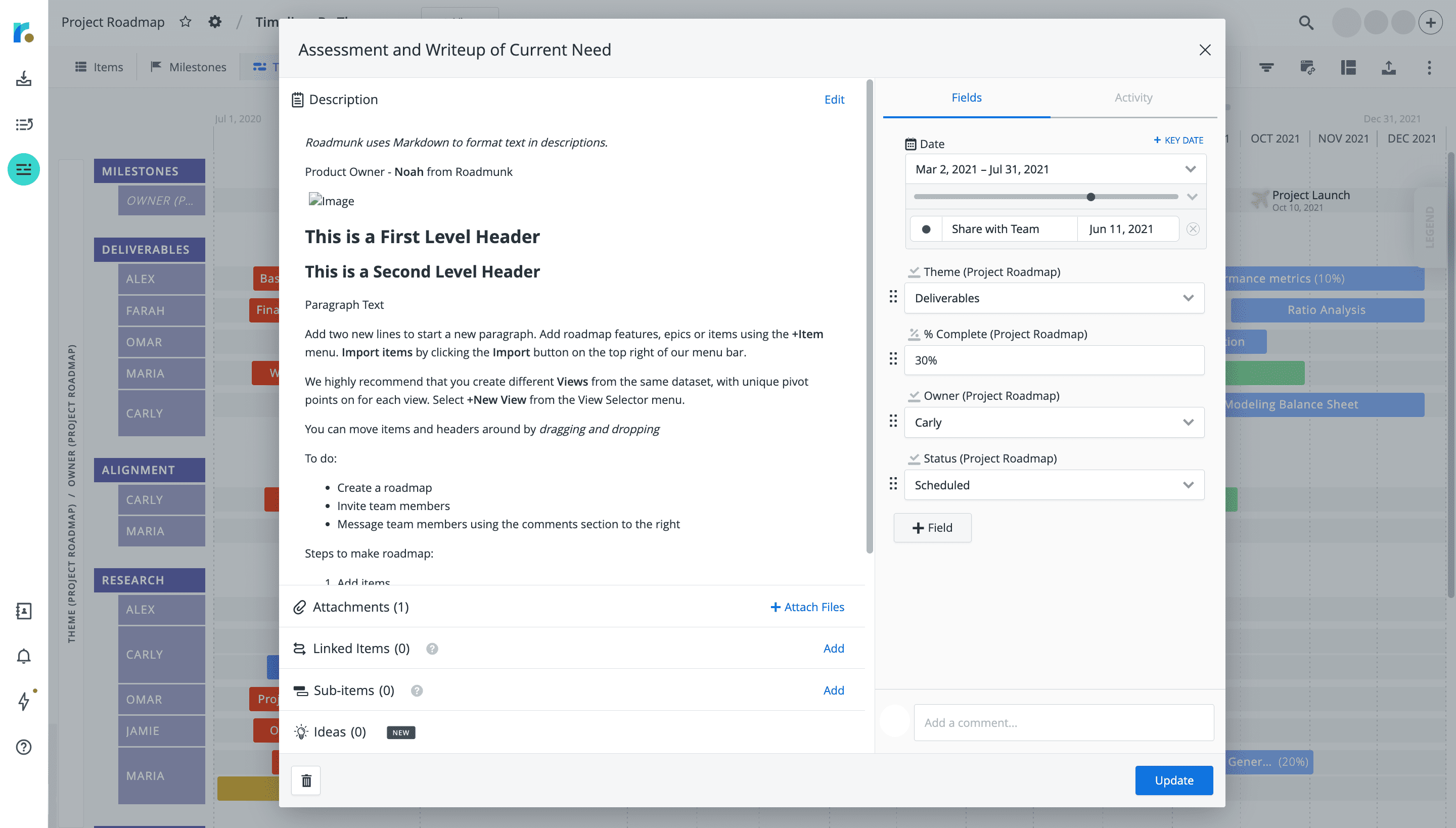Toggle the legend panel view

[x=1348, y=67]
